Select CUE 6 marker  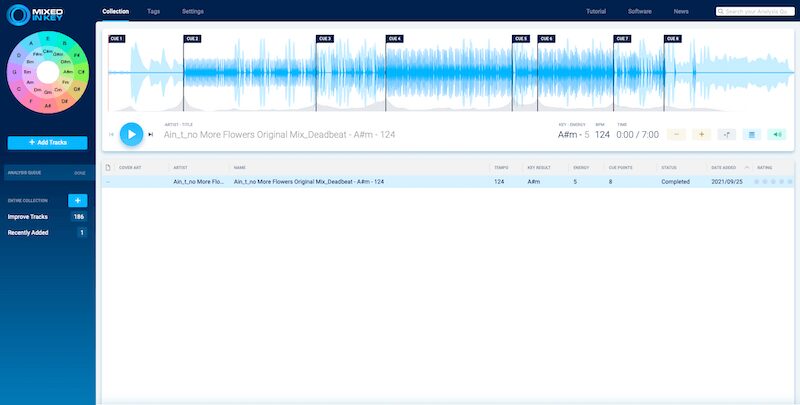pos(546,39)
